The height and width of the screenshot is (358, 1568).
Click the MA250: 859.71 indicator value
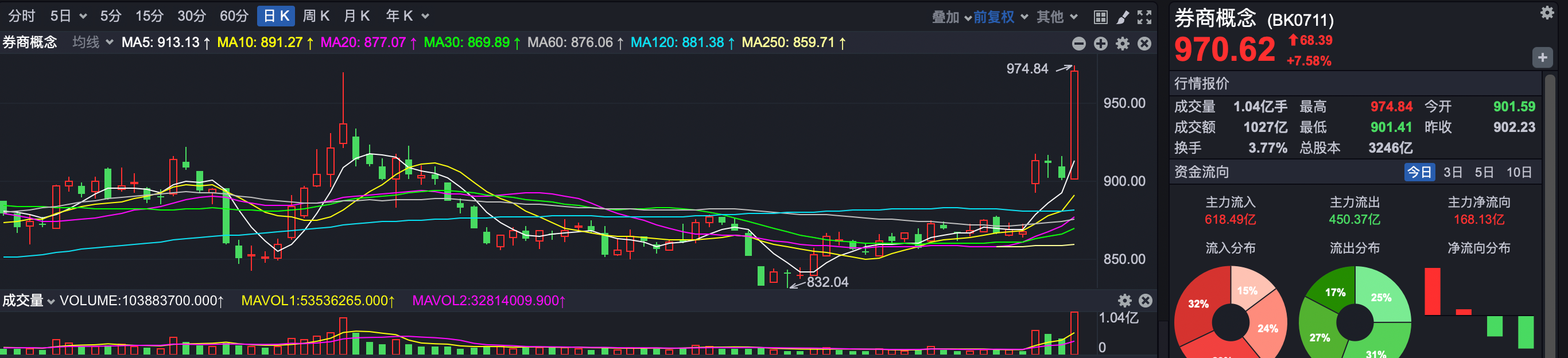point(794,42)
